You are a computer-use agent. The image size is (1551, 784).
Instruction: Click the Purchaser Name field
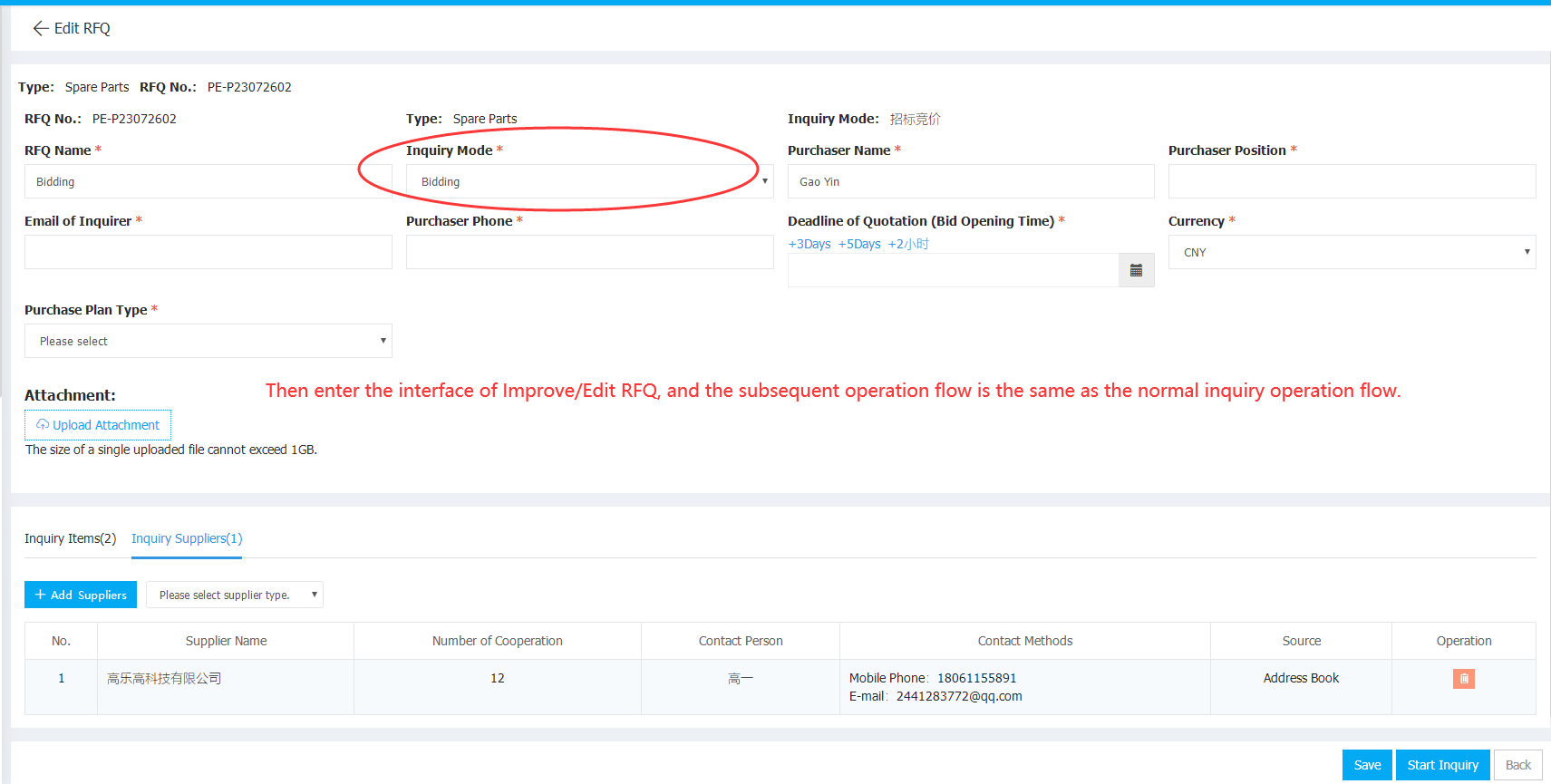coord(971,181)
